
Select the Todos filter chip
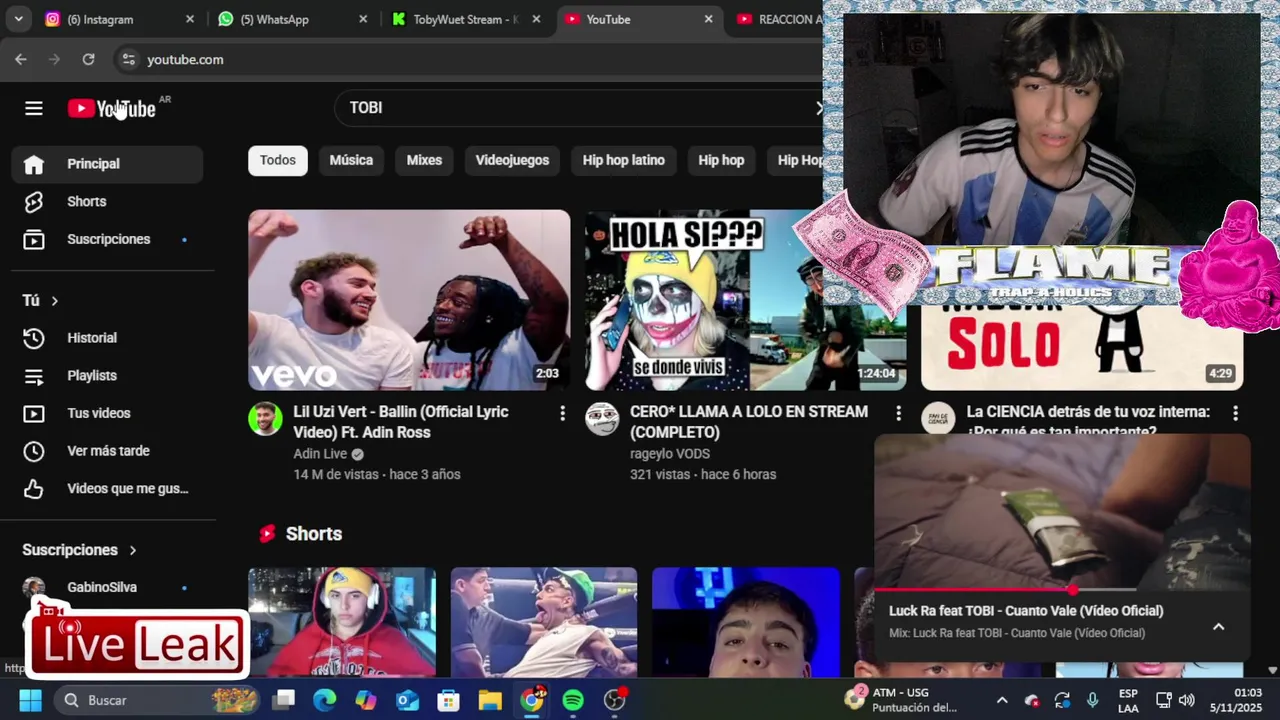tap(278, 160)
